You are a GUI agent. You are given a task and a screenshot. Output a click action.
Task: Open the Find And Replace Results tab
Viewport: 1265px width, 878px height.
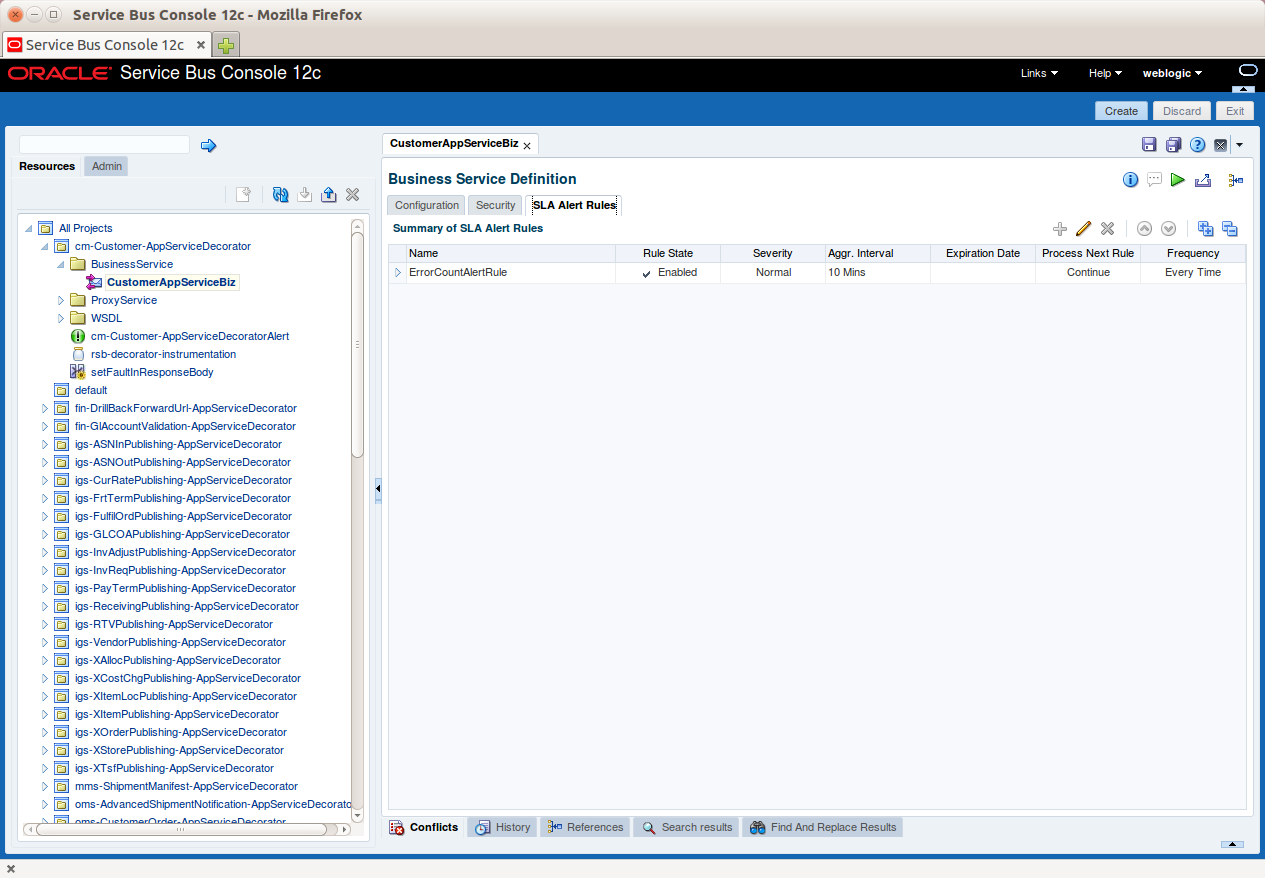pos(822,827)
